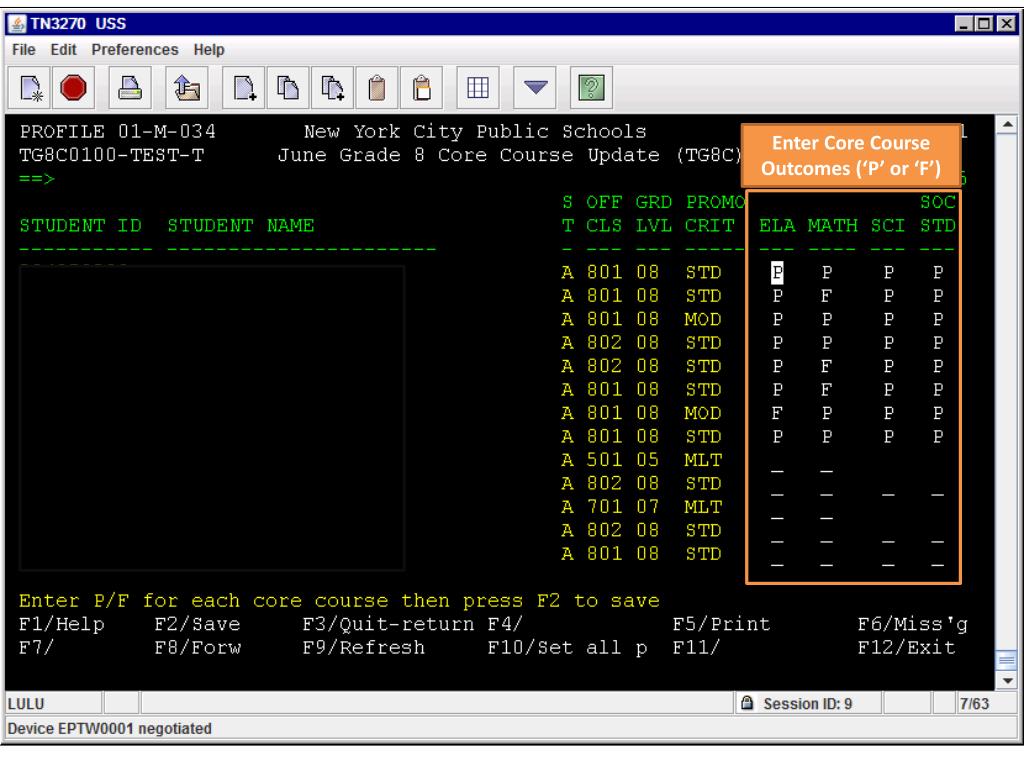Click the vertical scrollbar thumb

(x=1008, y=660)
